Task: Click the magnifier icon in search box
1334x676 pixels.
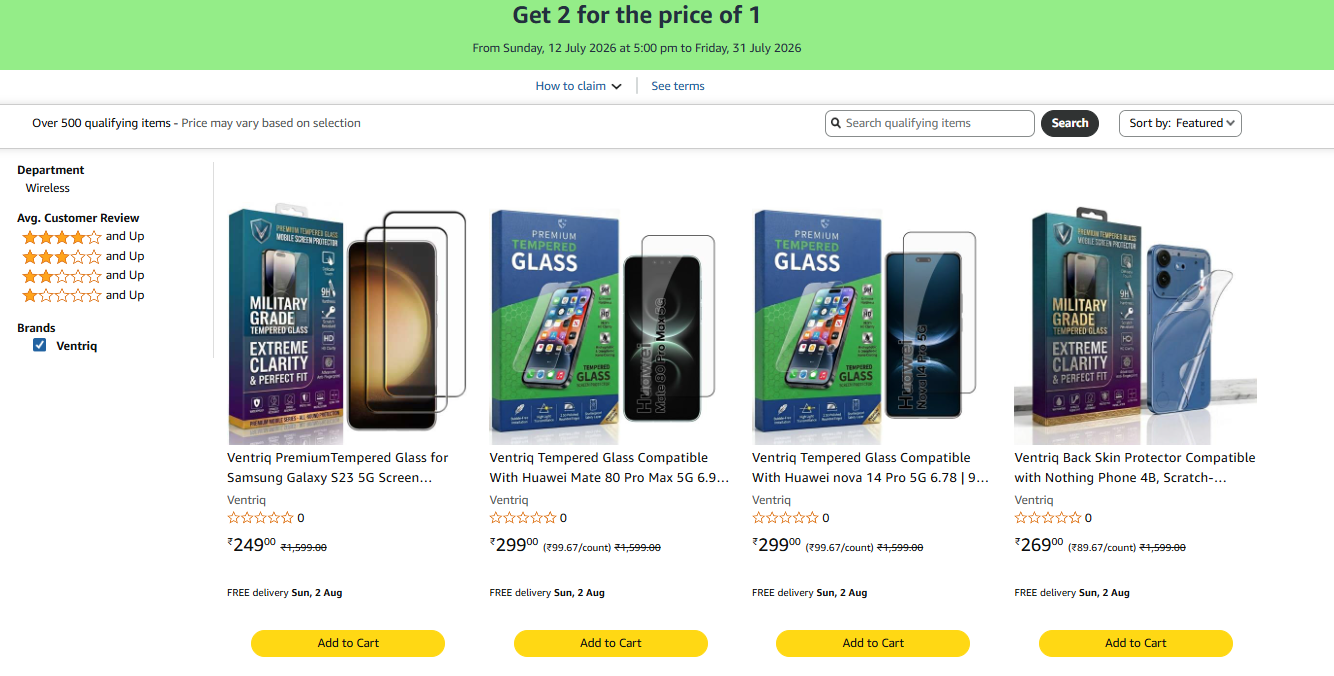Action: (x=837, y=123)
